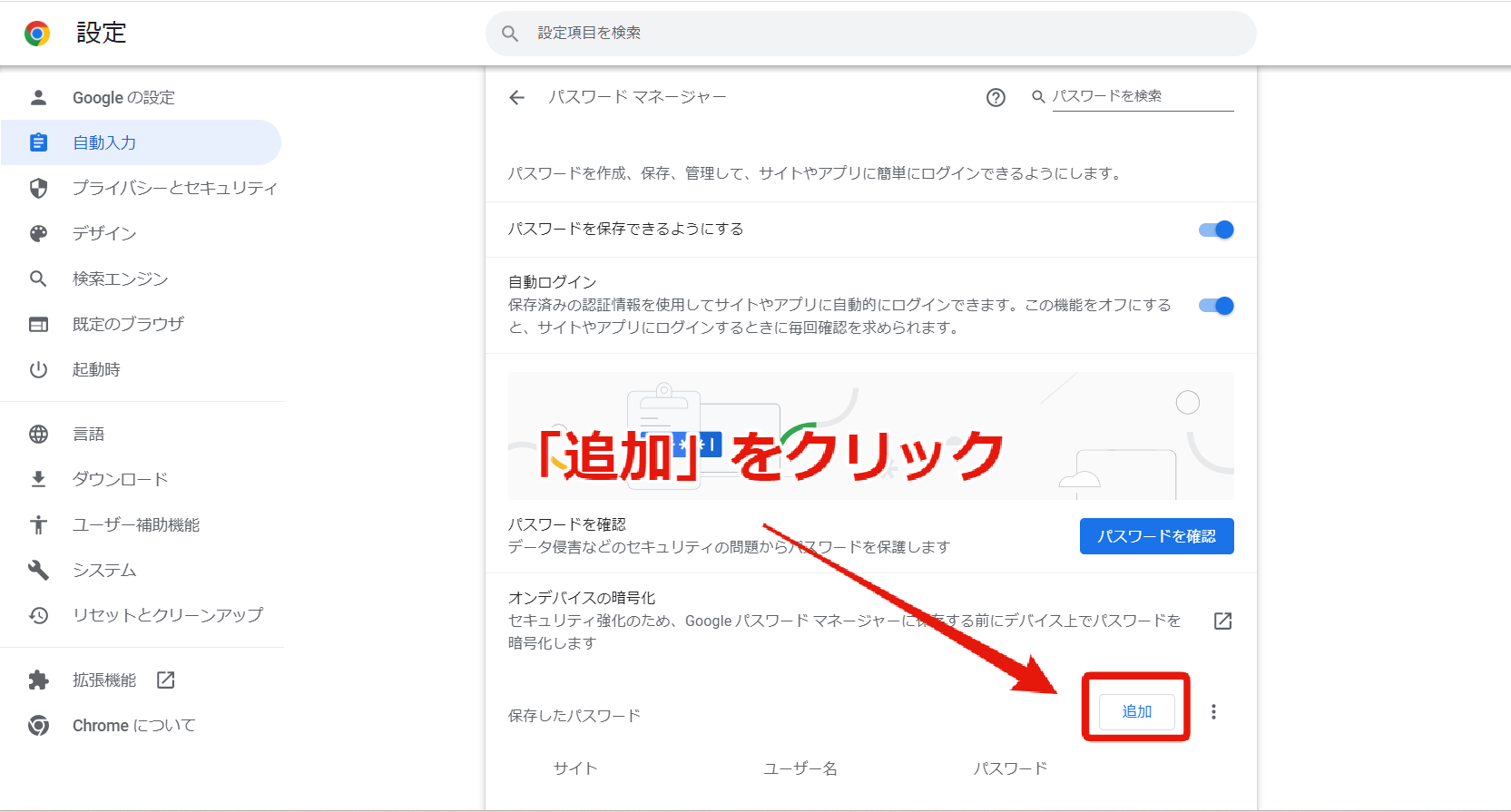1511x812 pixels.
Task: Click the 設定項目を検索 search field
Action: coord(871,34)
